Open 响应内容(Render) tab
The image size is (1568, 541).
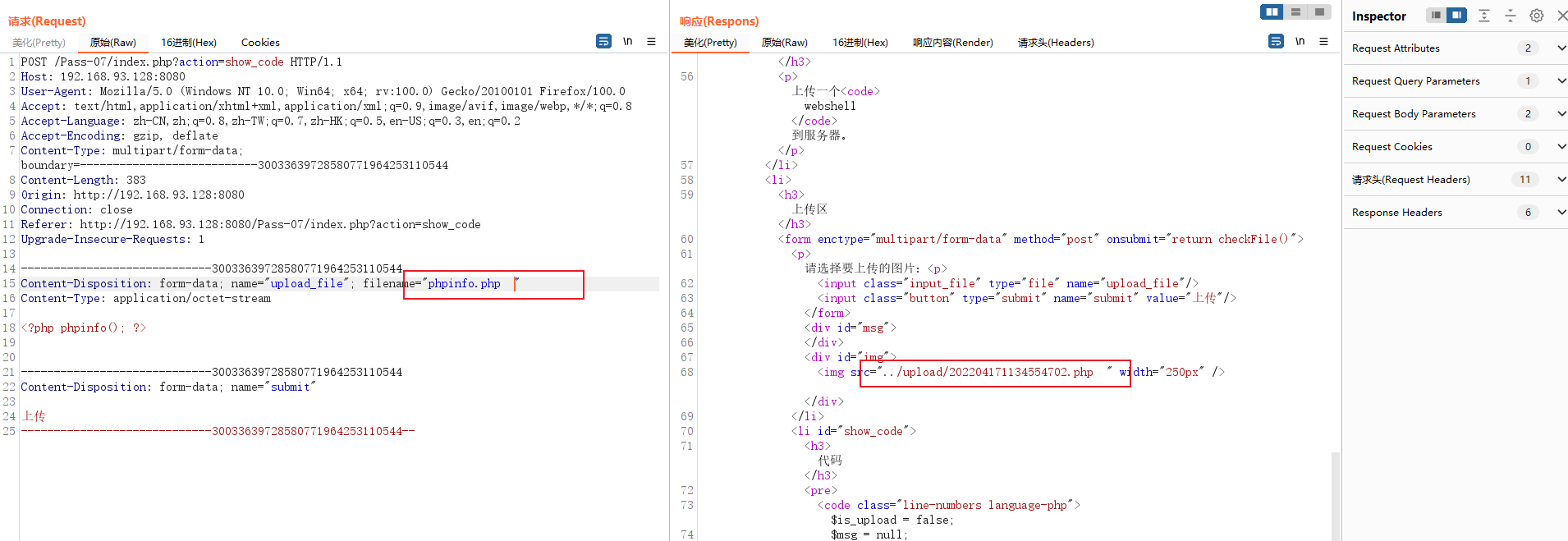(x=953, y=42)
